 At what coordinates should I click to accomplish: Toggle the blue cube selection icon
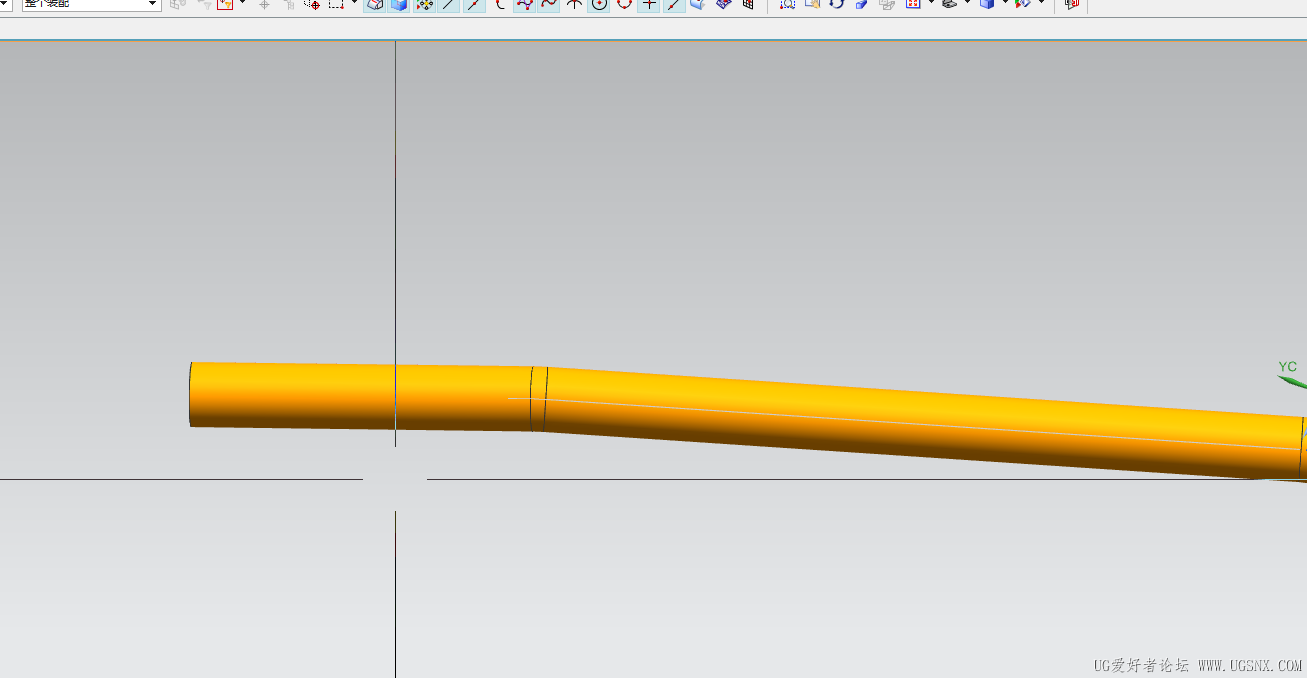click(399, 5)
